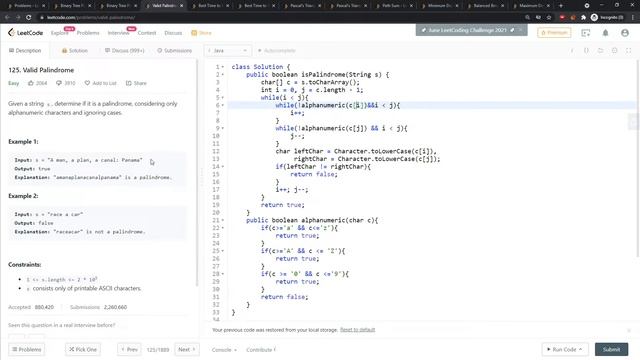Screen dimensions: 640x360
Task: Switch to the Submissions tab
Action: click(x=174, y=51)
